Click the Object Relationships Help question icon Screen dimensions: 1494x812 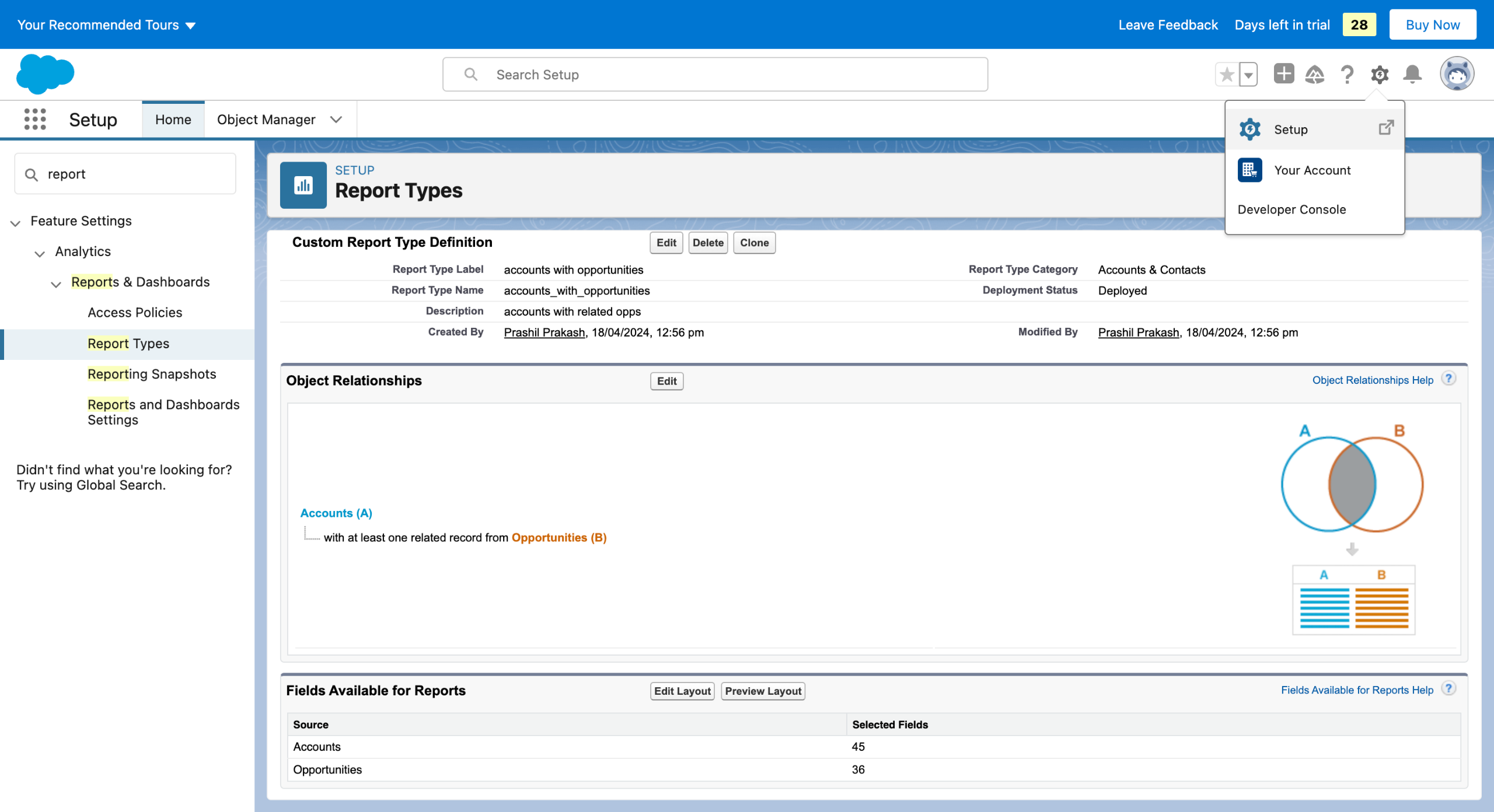pos(1448,379)
